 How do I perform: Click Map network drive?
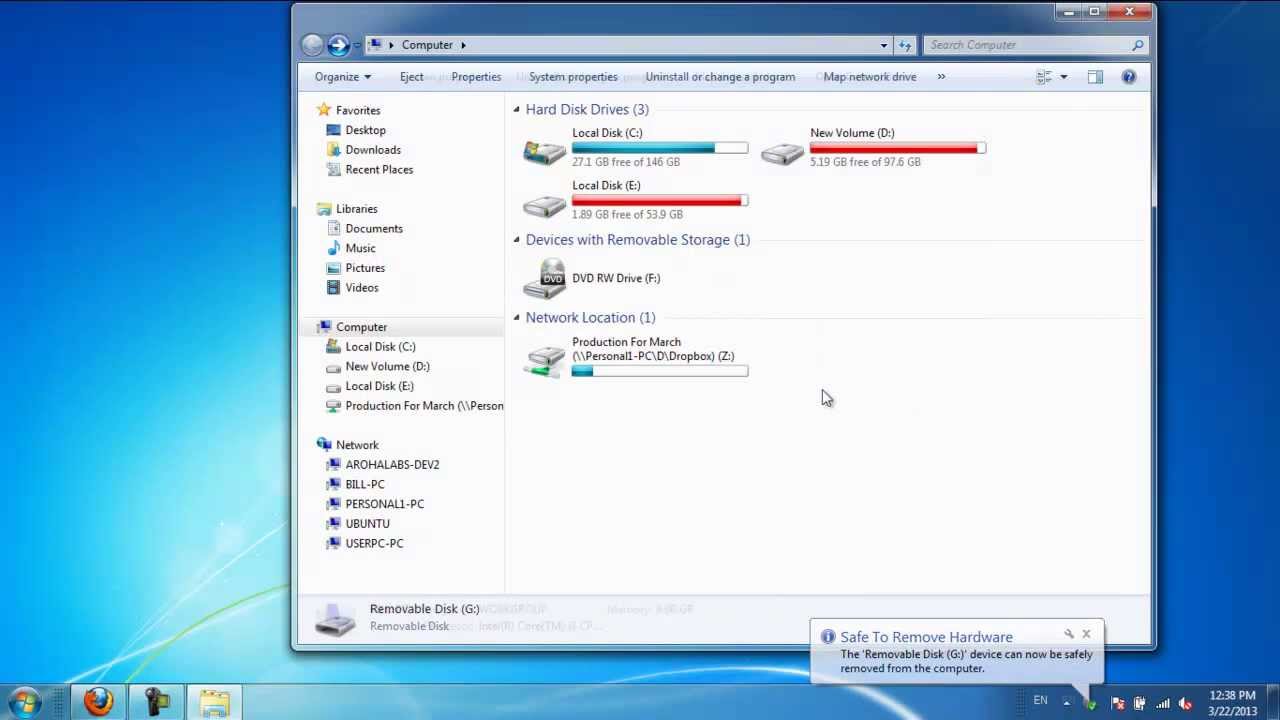pyautogui.click(x=870, y=77)
